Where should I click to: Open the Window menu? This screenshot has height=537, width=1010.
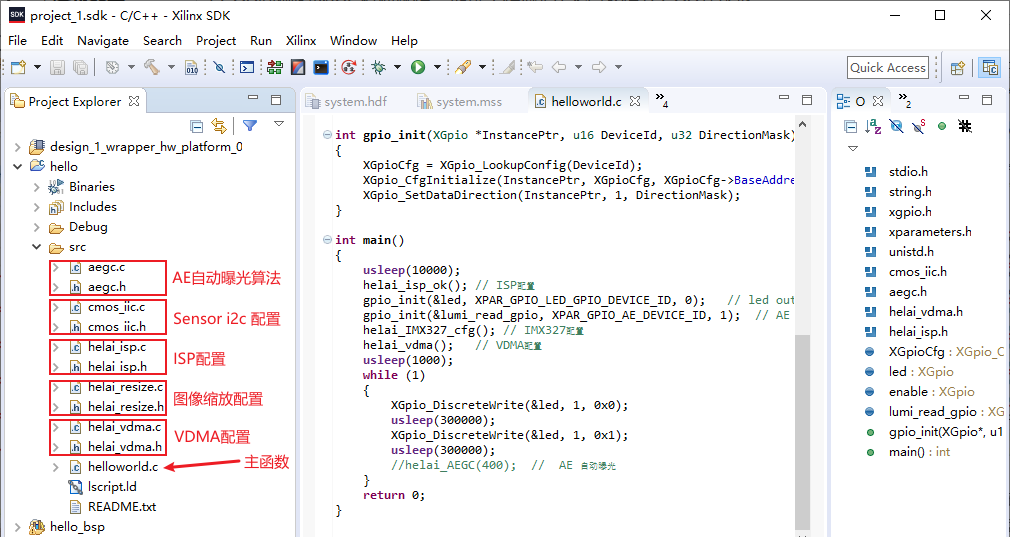click(x=353, y=41)
